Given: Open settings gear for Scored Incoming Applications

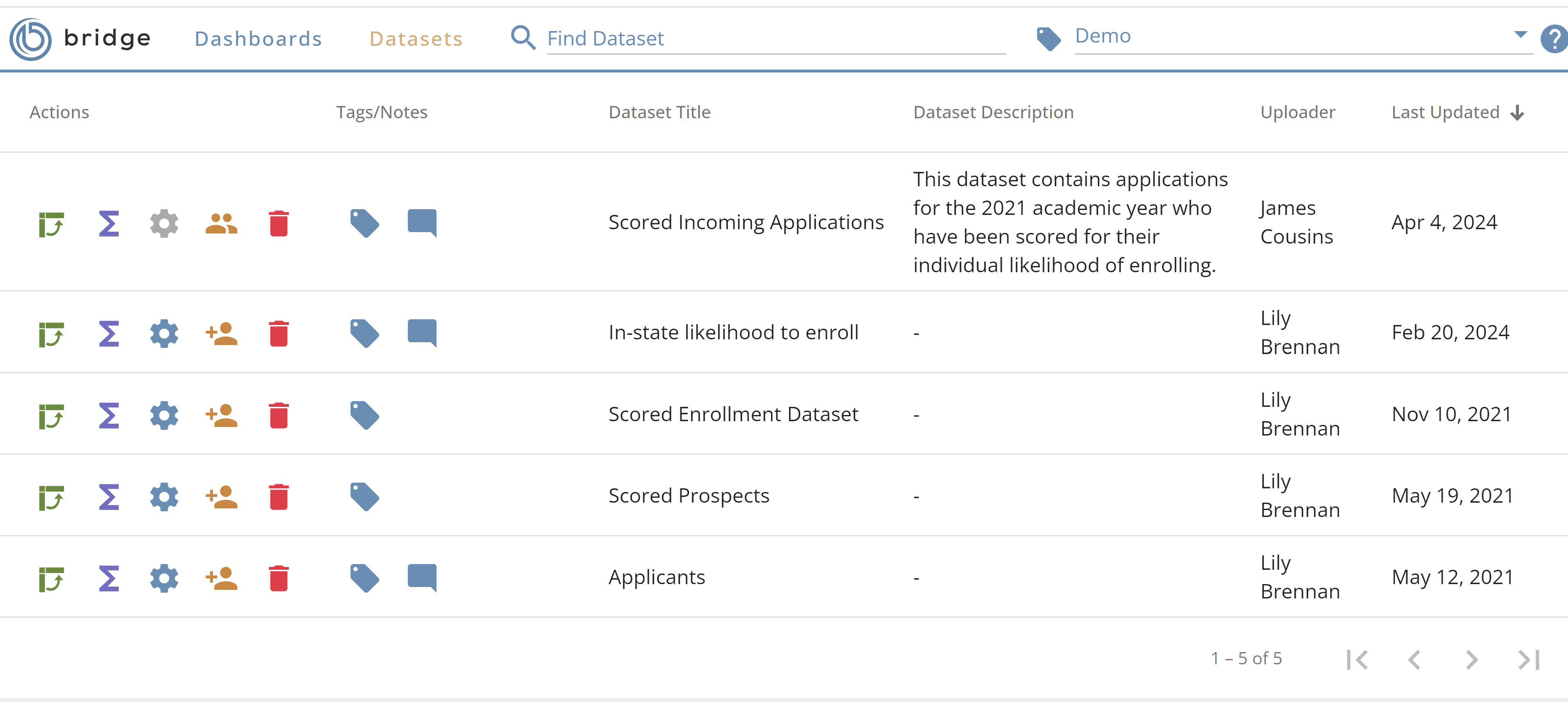Looking at the screenshot, I should pyautogui.click(x=164, y=223).
